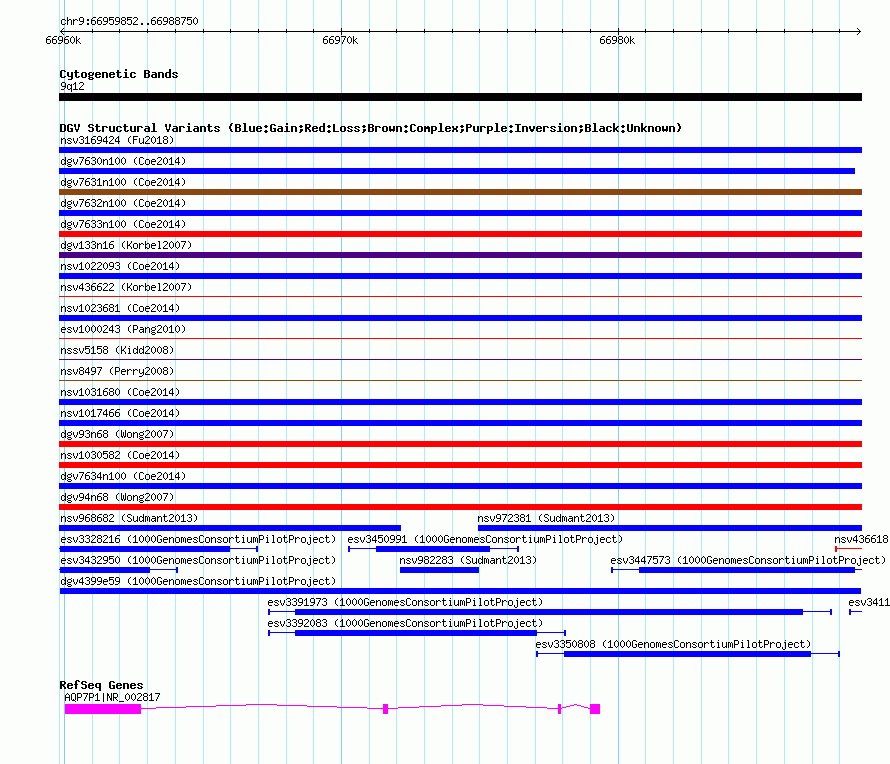
Task: Click the blue bar of nsv968682
Action: [x=230, y=528]
